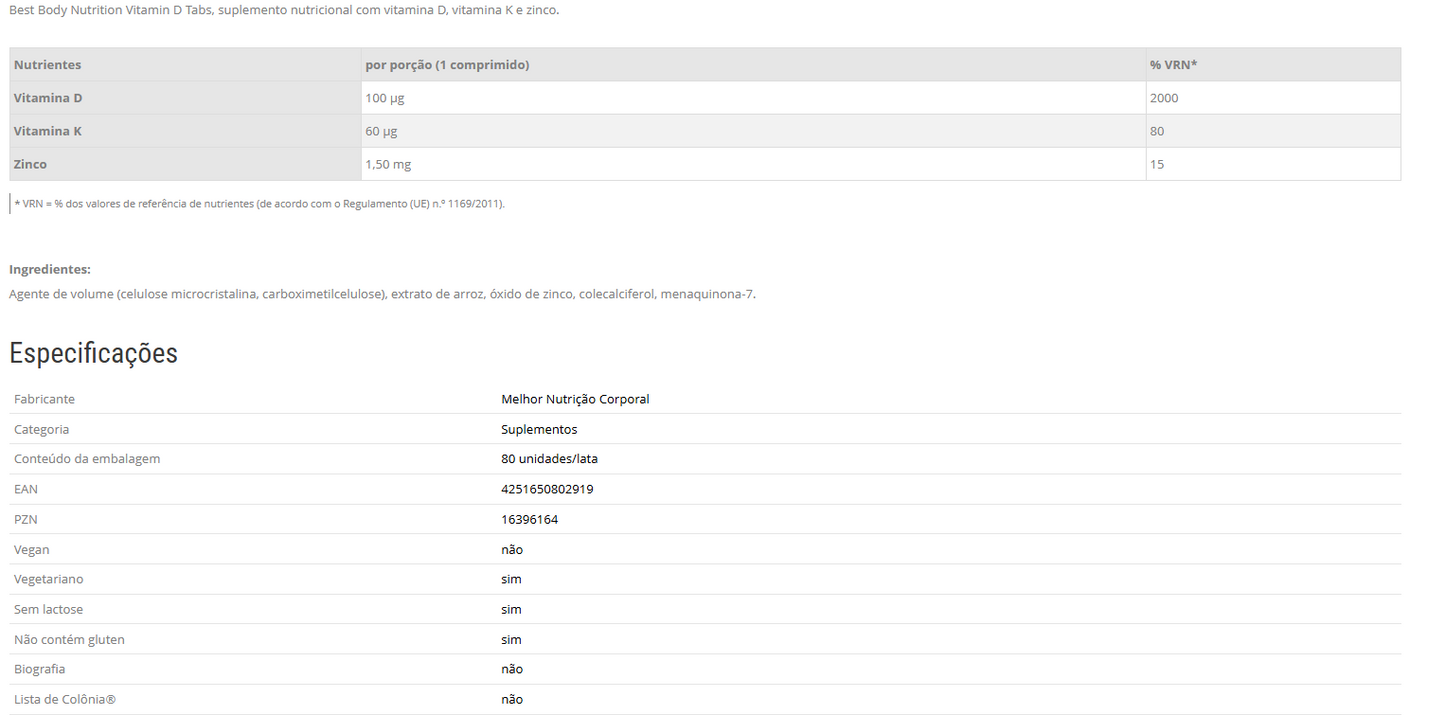Click the 100 µg value cell
Image resolution: width=1445 pixels, height=715 pixels.
tap(385, 98)
